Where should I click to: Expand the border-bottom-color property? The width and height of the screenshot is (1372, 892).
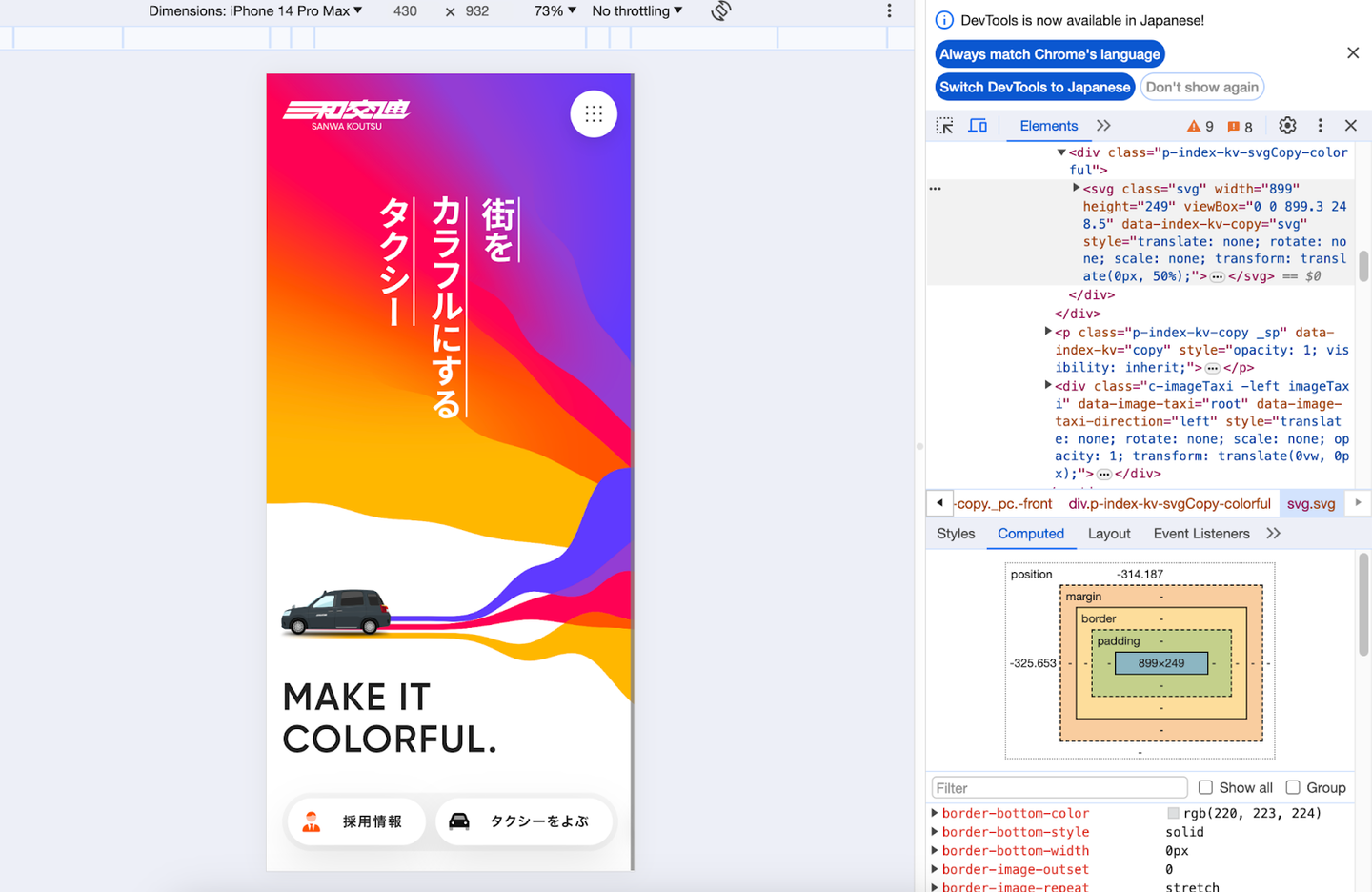[x=935, y=813]
